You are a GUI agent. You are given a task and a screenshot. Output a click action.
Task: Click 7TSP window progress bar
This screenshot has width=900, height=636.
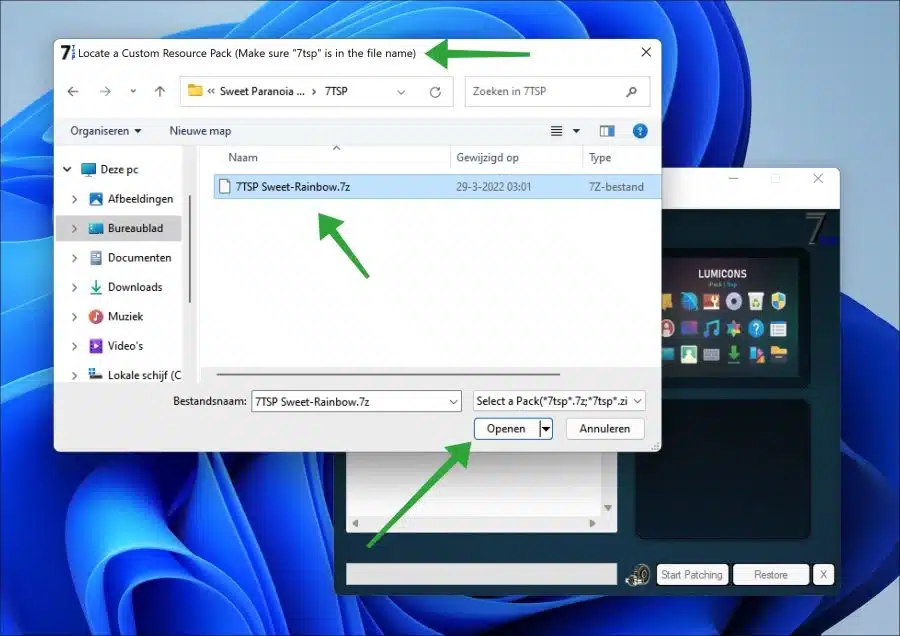482,574
